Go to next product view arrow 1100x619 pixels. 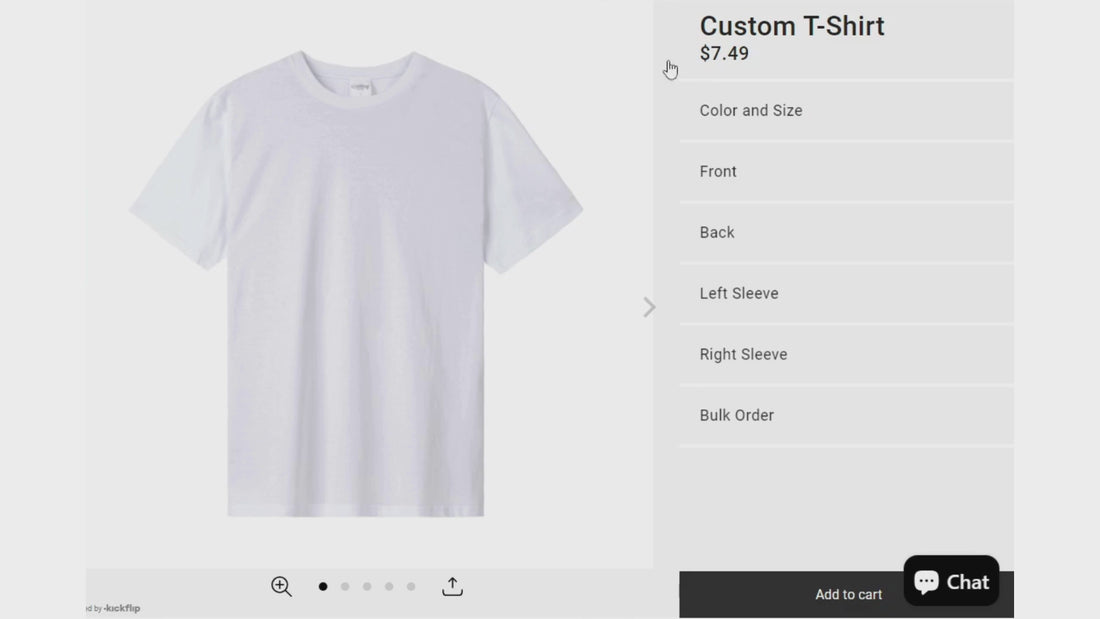point(649,307)
